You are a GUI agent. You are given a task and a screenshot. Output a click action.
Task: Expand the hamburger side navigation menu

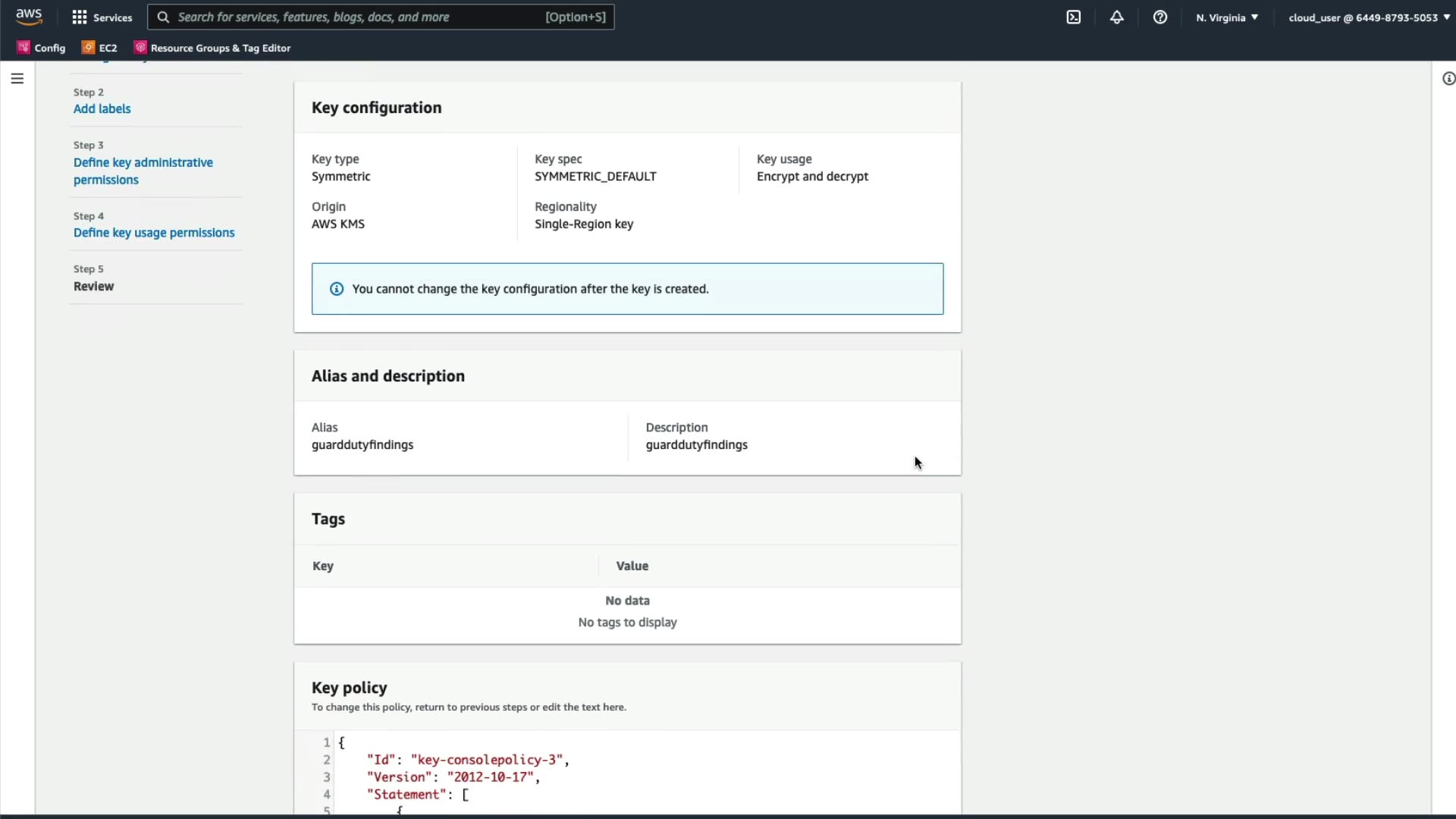click(17, 78)
